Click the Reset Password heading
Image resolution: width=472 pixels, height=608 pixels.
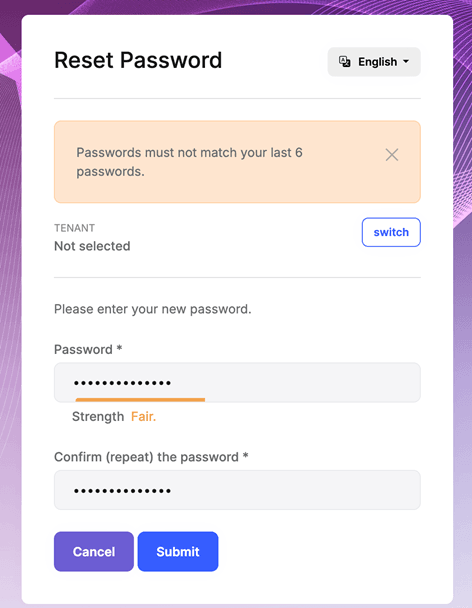pyautogui.click(x=138, y=60)
